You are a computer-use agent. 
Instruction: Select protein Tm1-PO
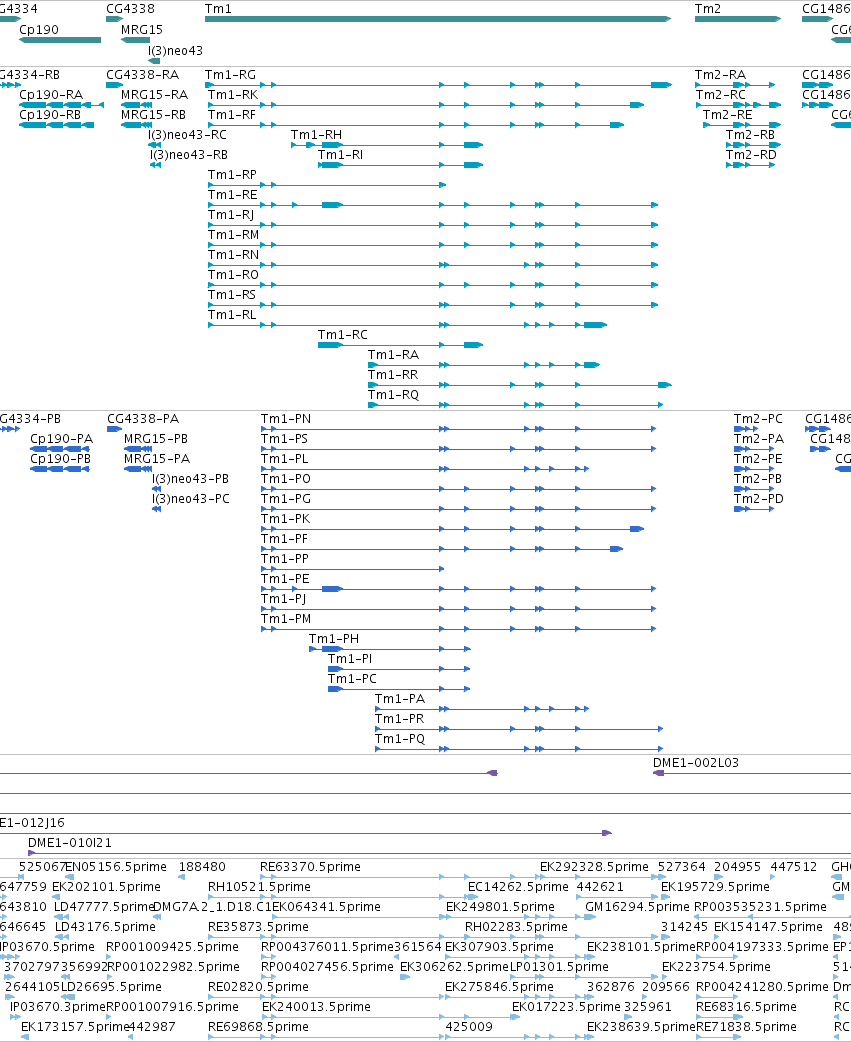[459, 489]
